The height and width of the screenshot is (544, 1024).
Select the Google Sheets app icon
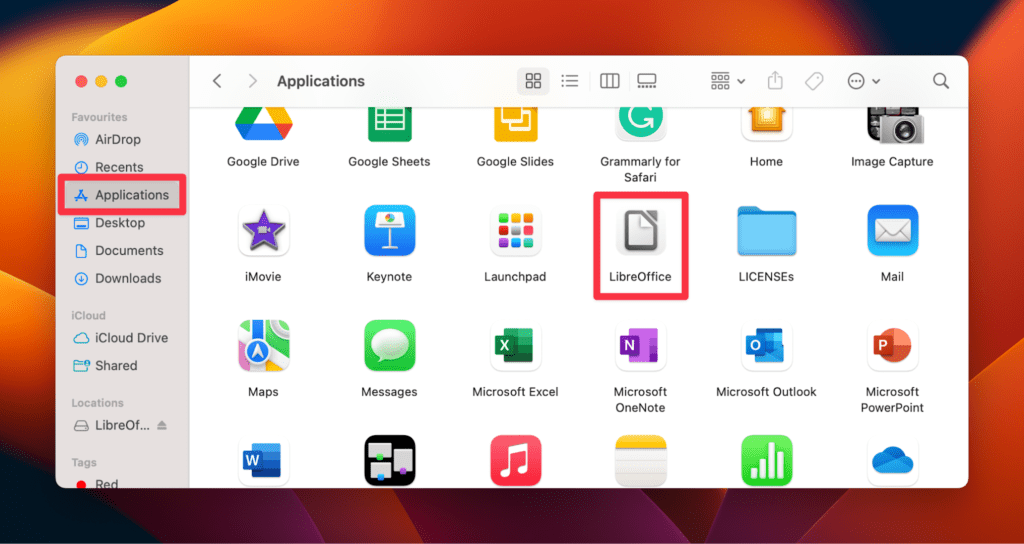389,125
